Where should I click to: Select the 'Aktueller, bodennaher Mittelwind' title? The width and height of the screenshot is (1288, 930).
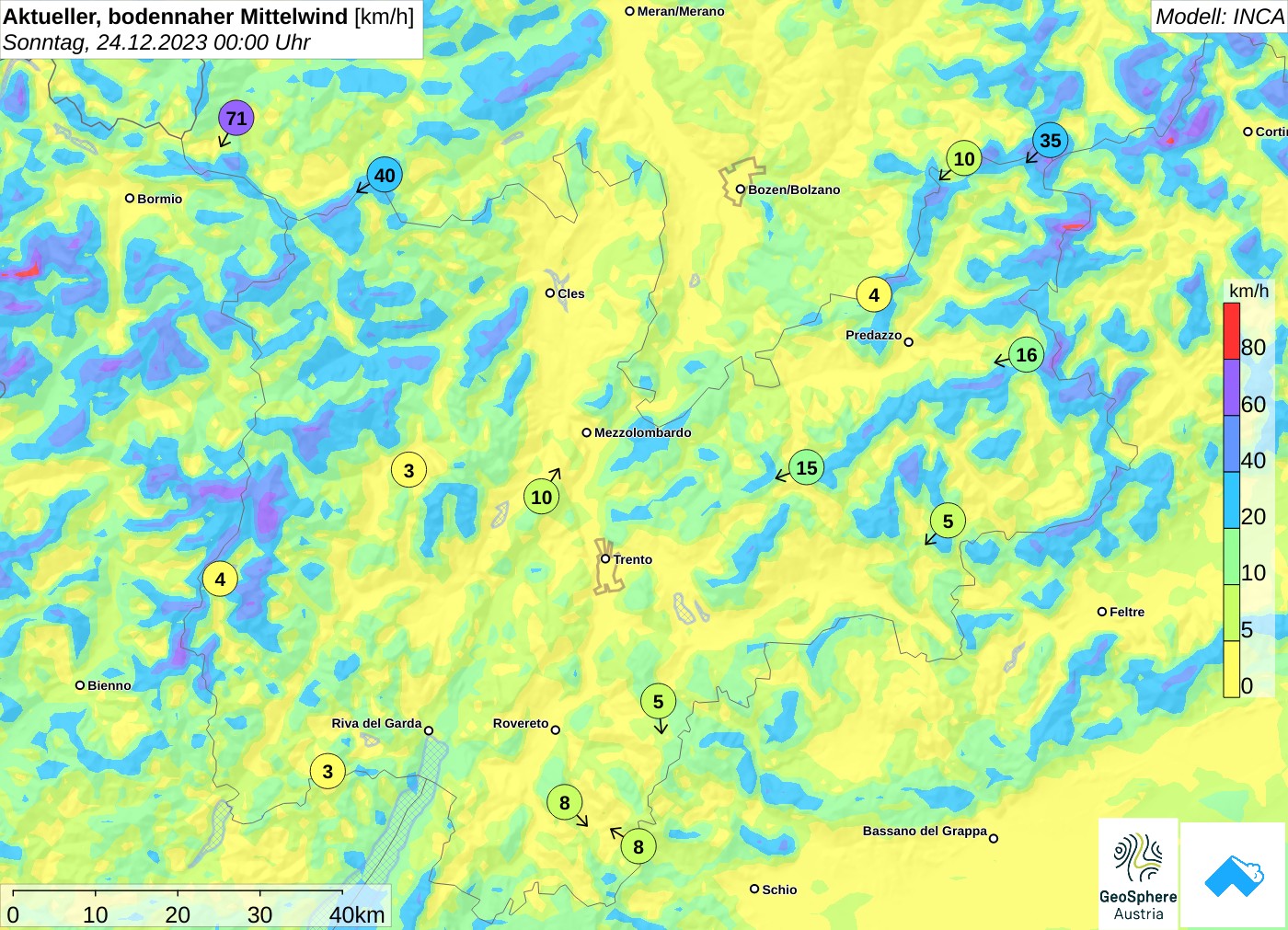176,16
